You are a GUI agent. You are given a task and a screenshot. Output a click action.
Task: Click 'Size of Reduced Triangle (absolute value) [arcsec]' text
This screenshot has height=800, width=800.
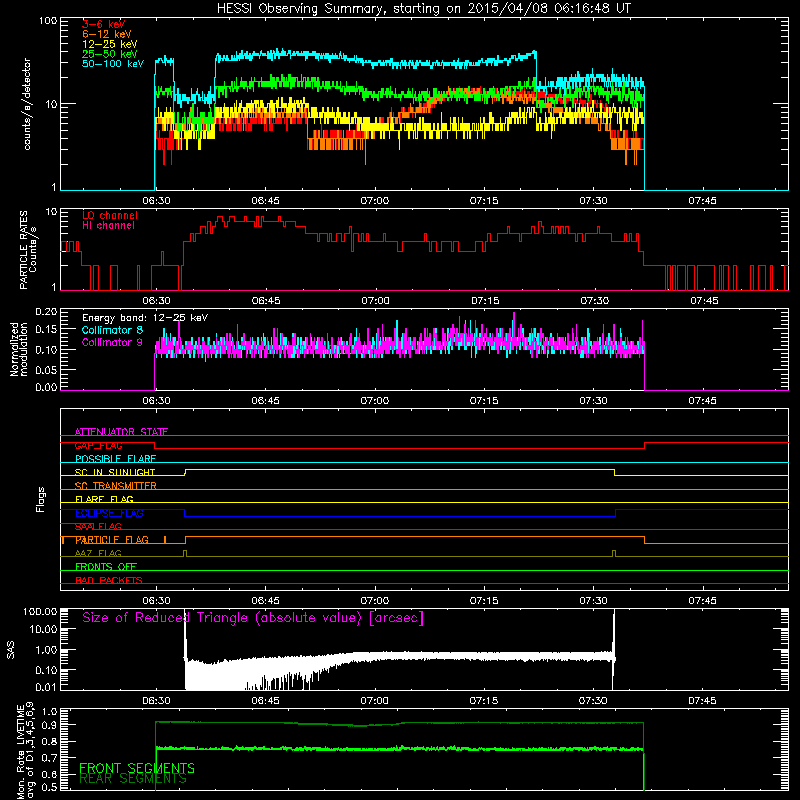[253, 618]
